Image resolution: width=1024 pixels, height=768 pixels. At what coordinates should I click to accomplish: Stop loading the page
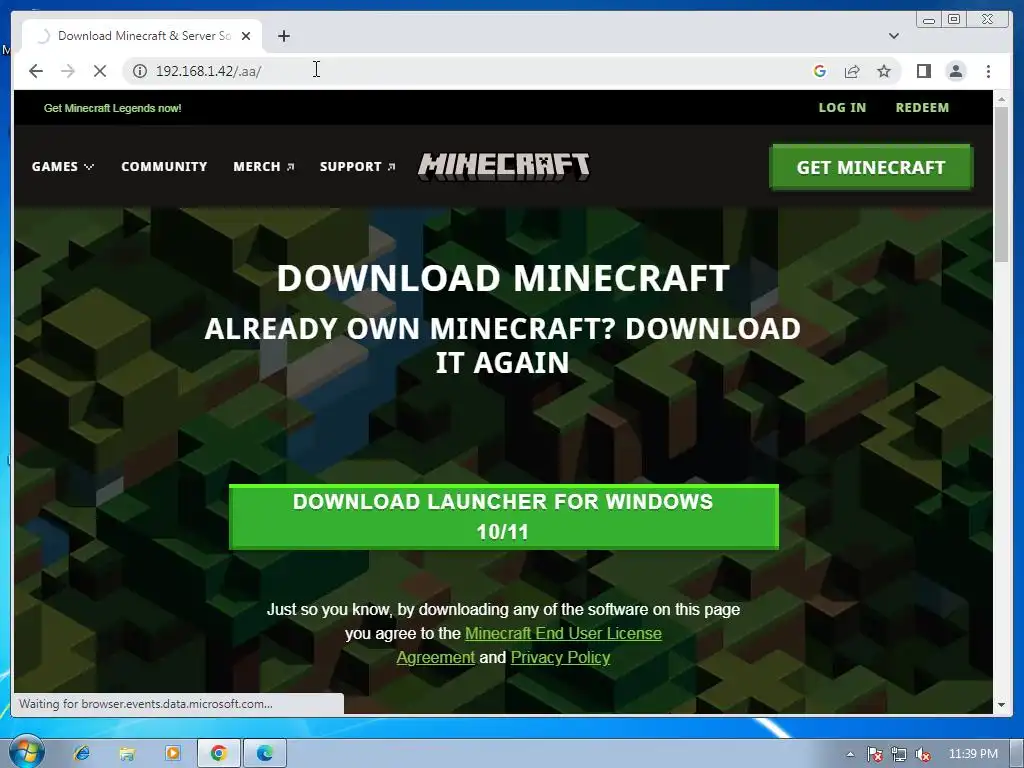pyautogui.click(x=100, y=71)
